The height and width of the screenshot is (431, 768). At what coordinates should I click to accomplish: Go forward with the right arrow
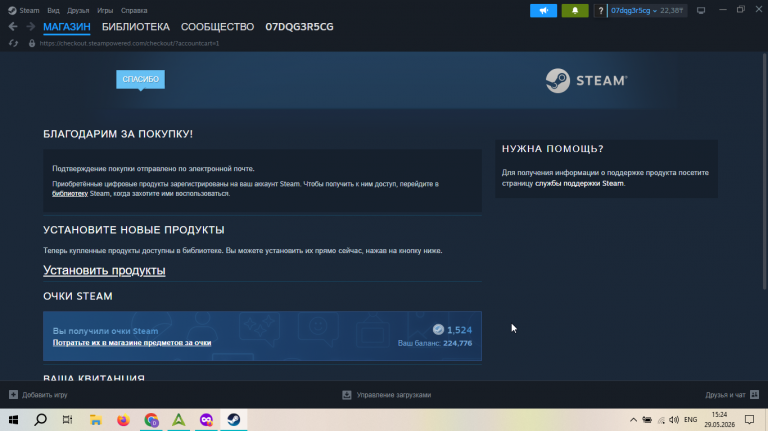30,27
